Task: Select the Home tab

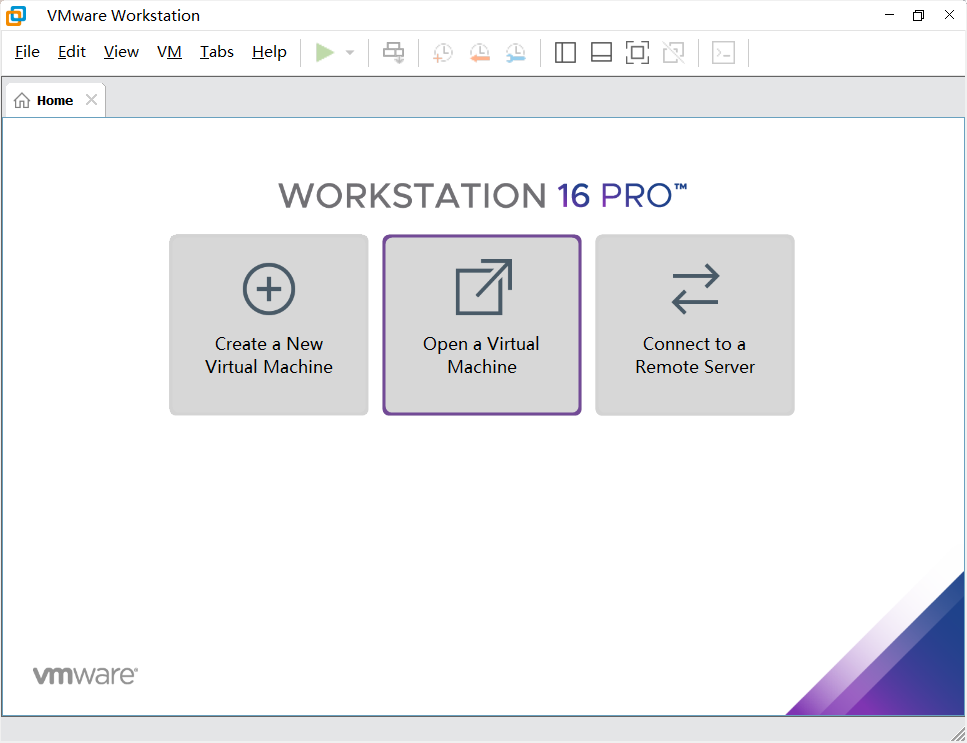Action: pyautogui.click(x=55, y=100)
